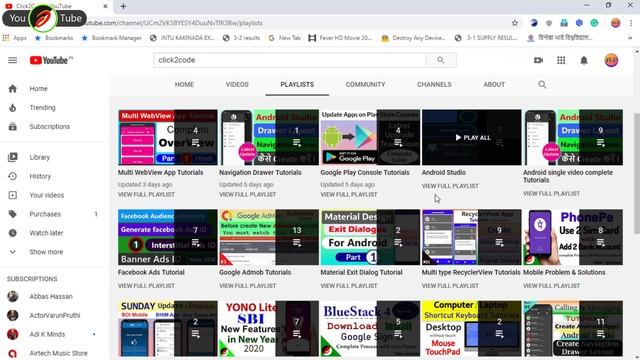Open the Destroy Any Device bookmark
640x360 pixels.
coord(414,38)
